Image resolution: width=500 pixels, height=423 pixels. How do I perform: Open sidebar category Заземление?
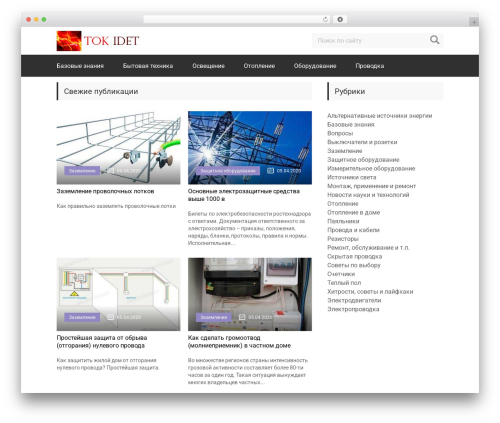pyautogui.click(x=345, y=151)
